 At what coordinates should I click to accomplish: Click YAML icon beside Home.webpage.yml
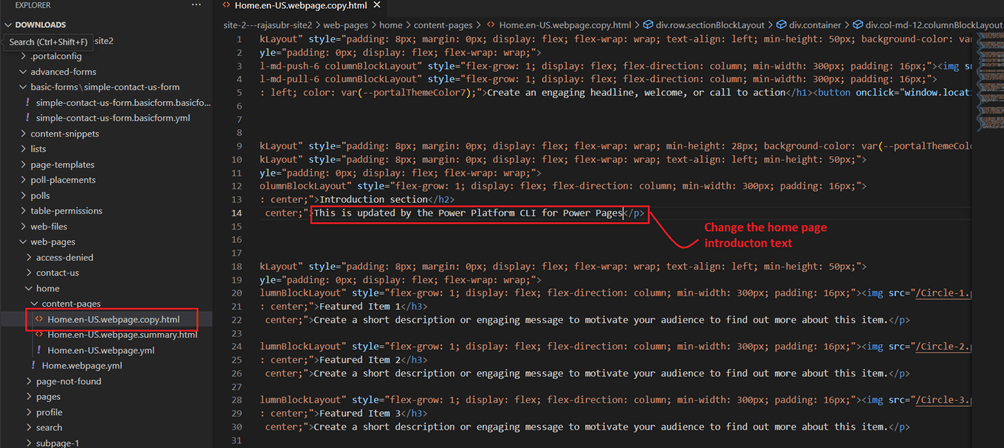34,366
